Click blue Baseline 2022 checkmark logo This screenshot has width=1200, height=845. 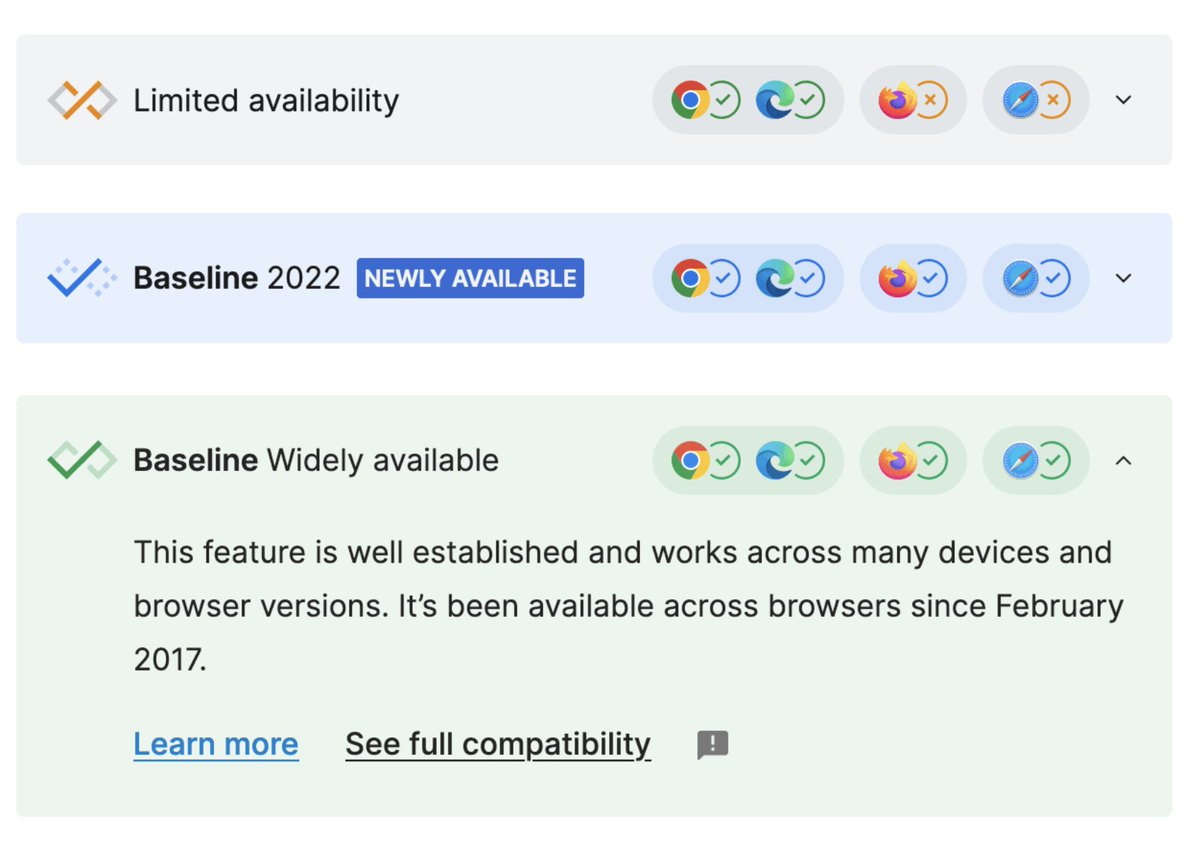[x=82, y=278]
